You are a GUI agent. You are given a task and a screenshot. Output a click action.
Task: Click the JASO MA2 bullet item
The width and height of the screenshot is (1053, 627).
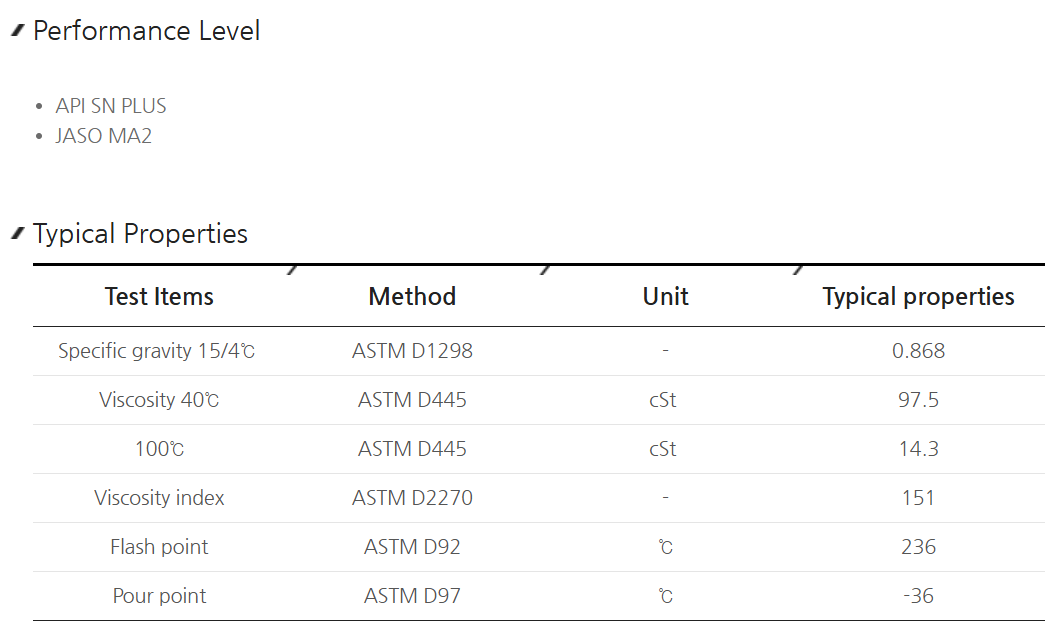103,136
